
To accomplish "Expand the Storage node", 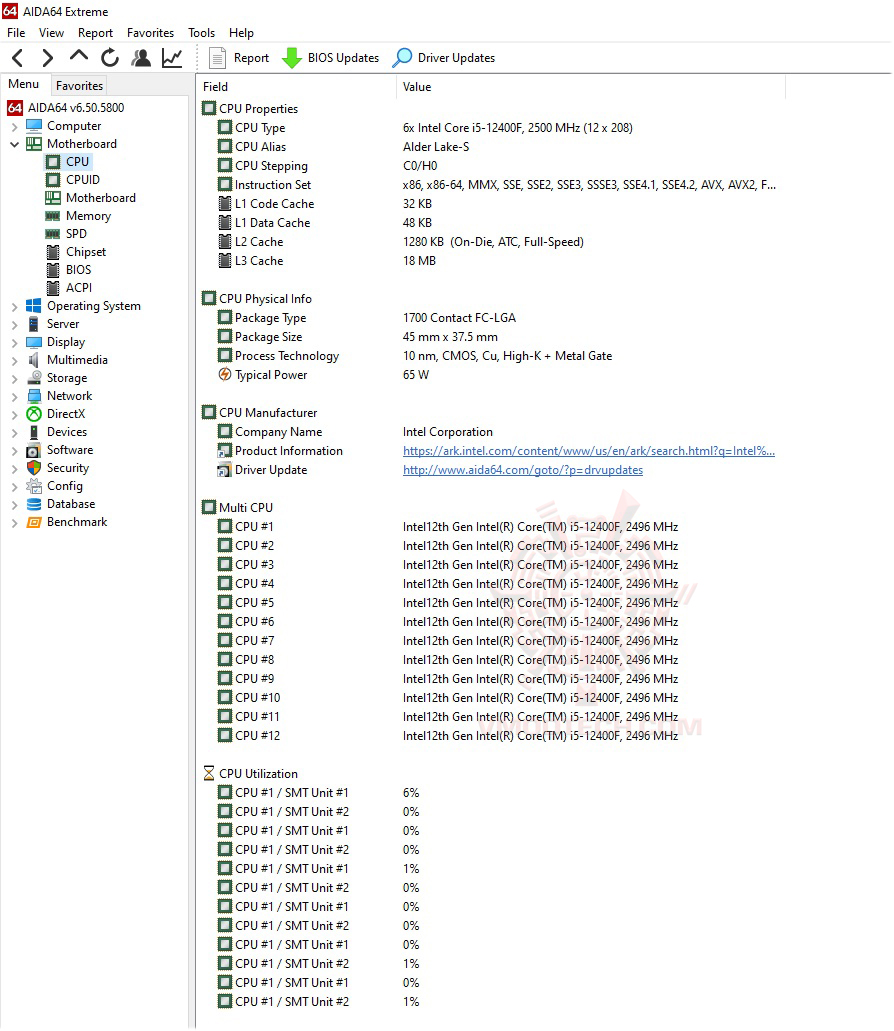I will [x=14, y=378].
